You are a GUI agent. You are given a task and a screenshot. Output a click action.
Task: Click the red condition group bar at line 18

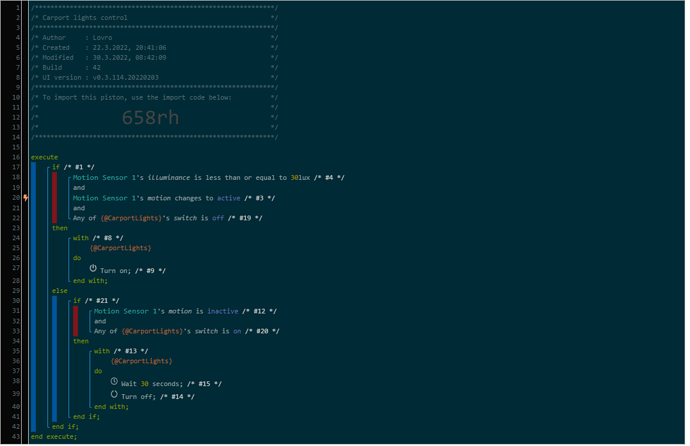click(x=55, y=198)
